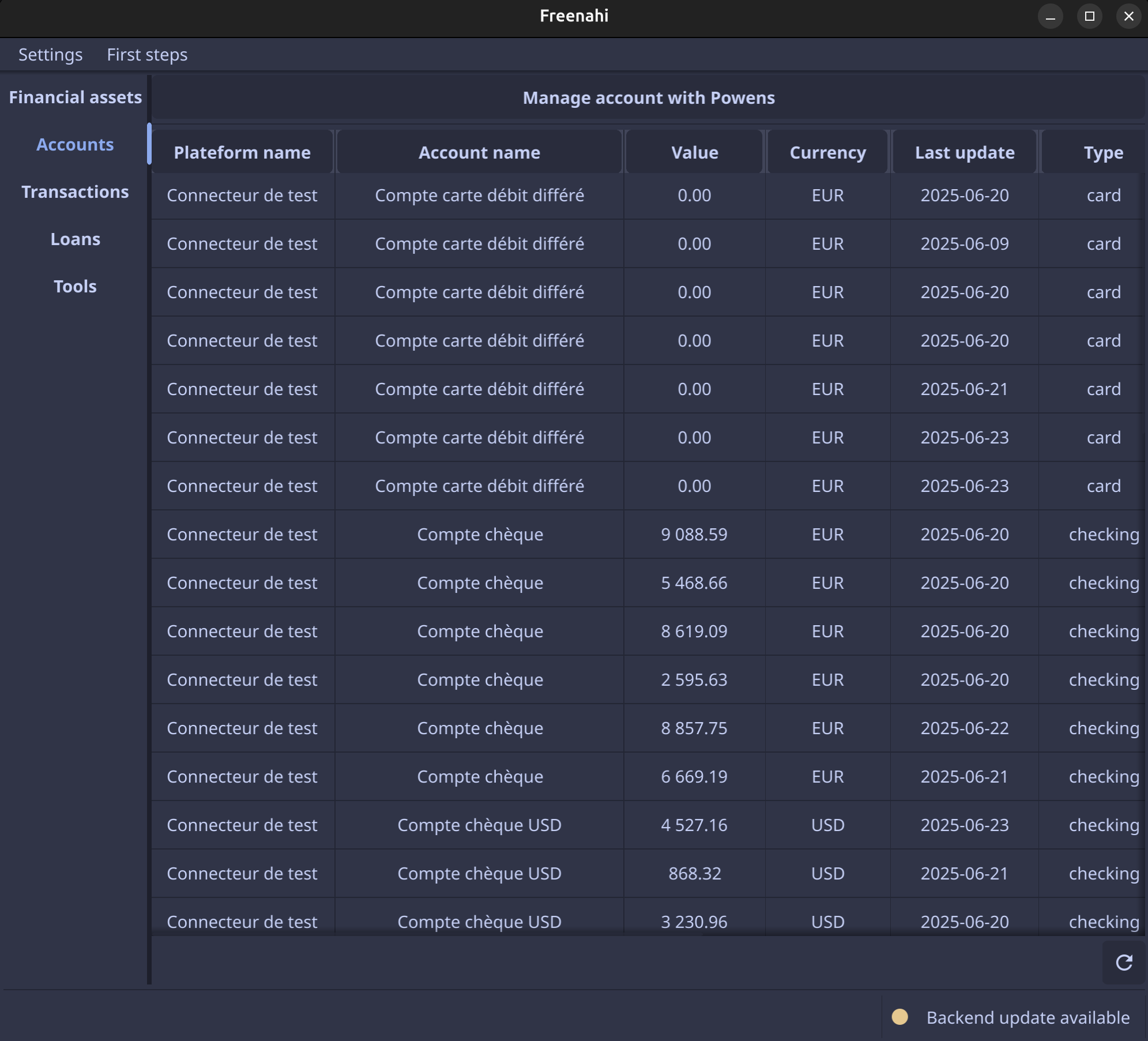
Task: Open the Tools section
Action: [75, 286]
